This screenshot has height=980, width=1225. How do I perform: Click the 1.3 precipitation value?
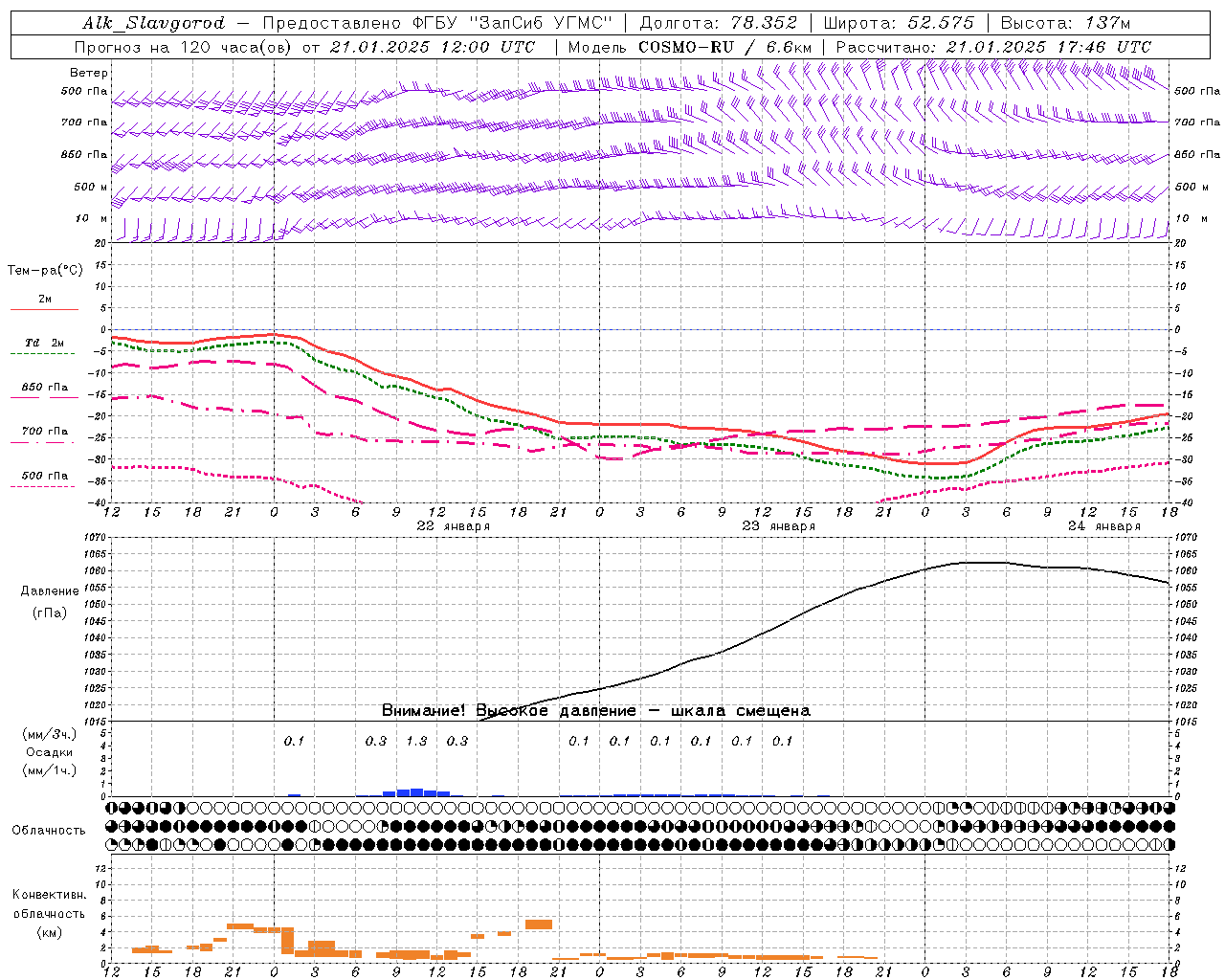pos(417,741)
